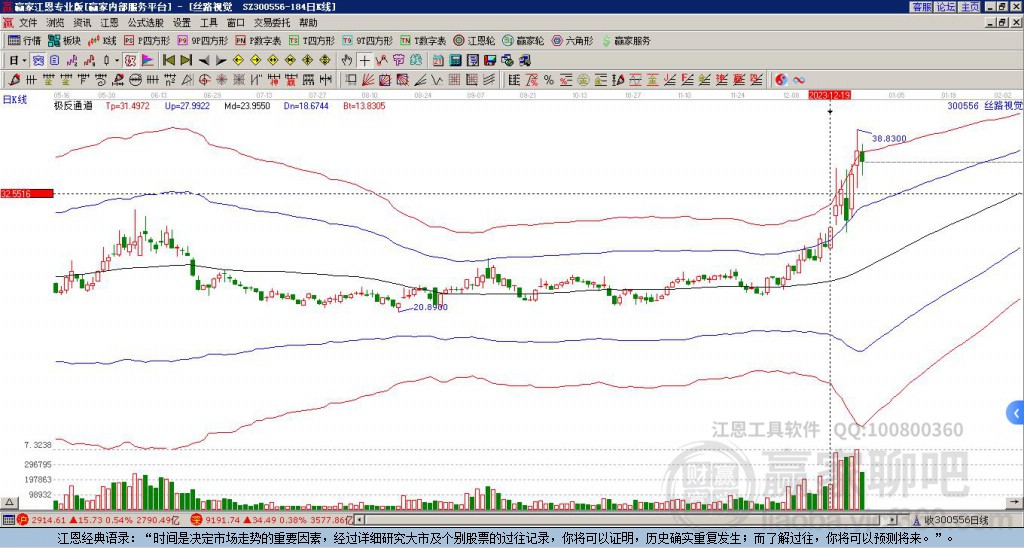1024x548 pixels.
Task: Open the 赢家轮 wheel tool
Action: click(x=524, y=40)
